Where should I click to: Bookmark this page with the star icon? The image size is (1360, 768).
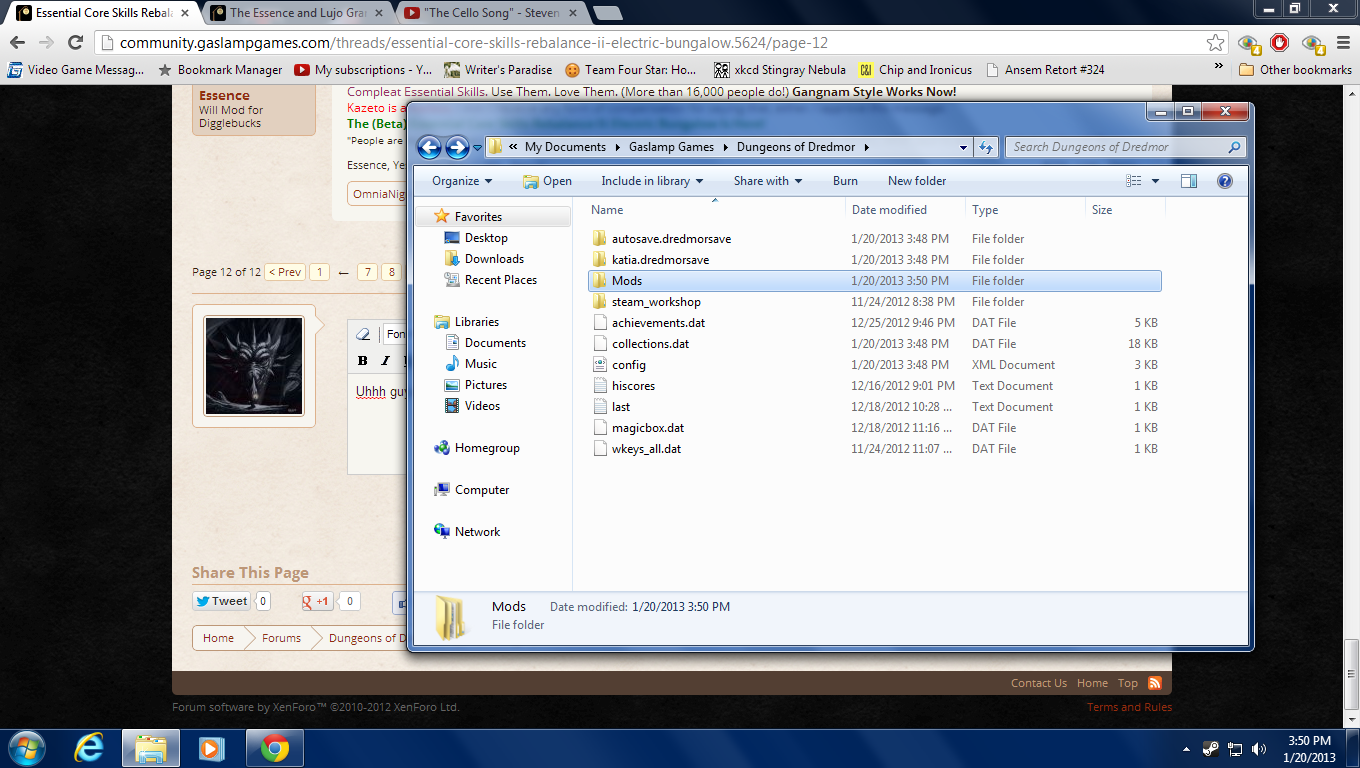click(1215, 43)
